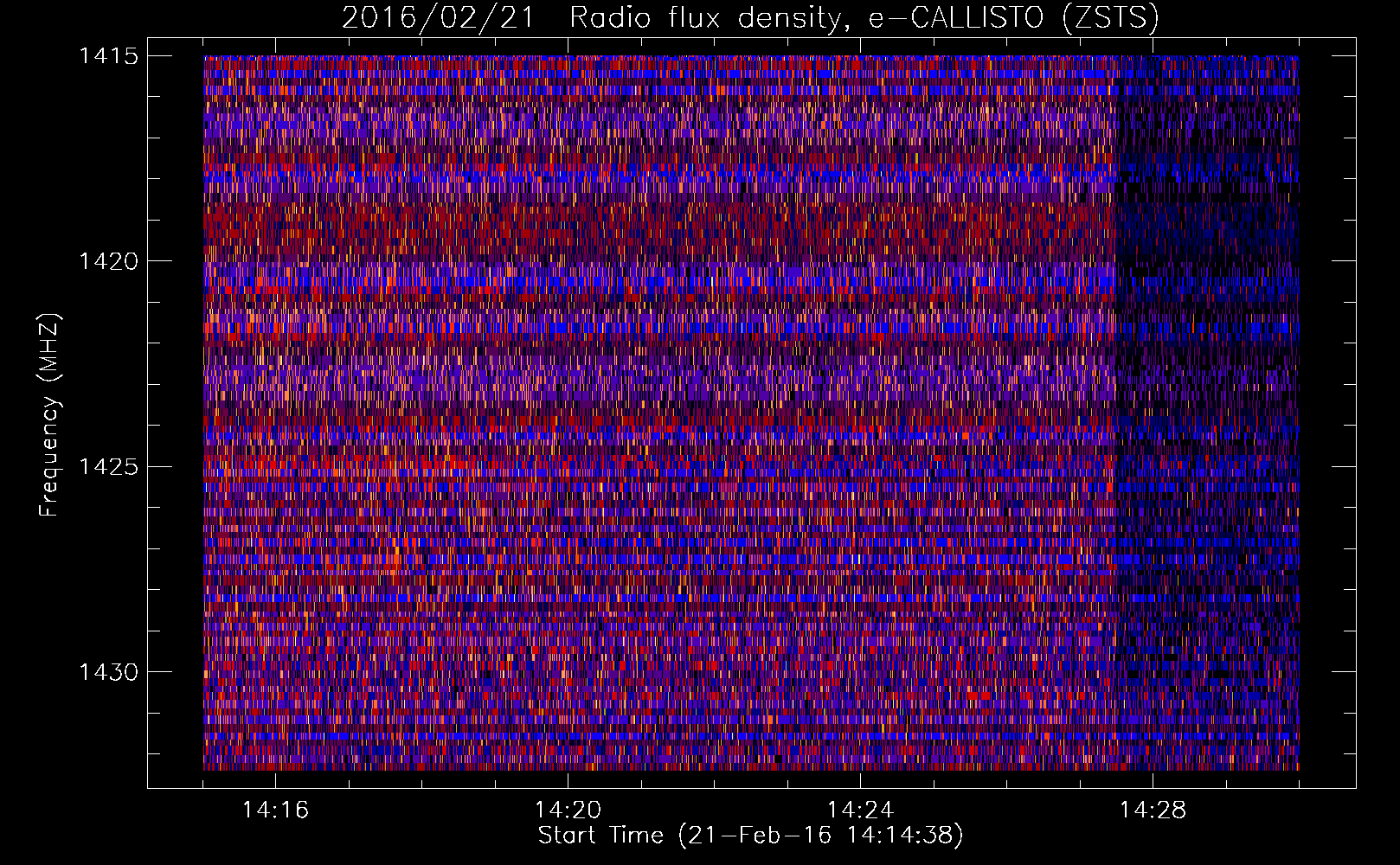Select the 1425 frequency tick label
Viewport: 1400px width, 865px height.
coord(108,467)
